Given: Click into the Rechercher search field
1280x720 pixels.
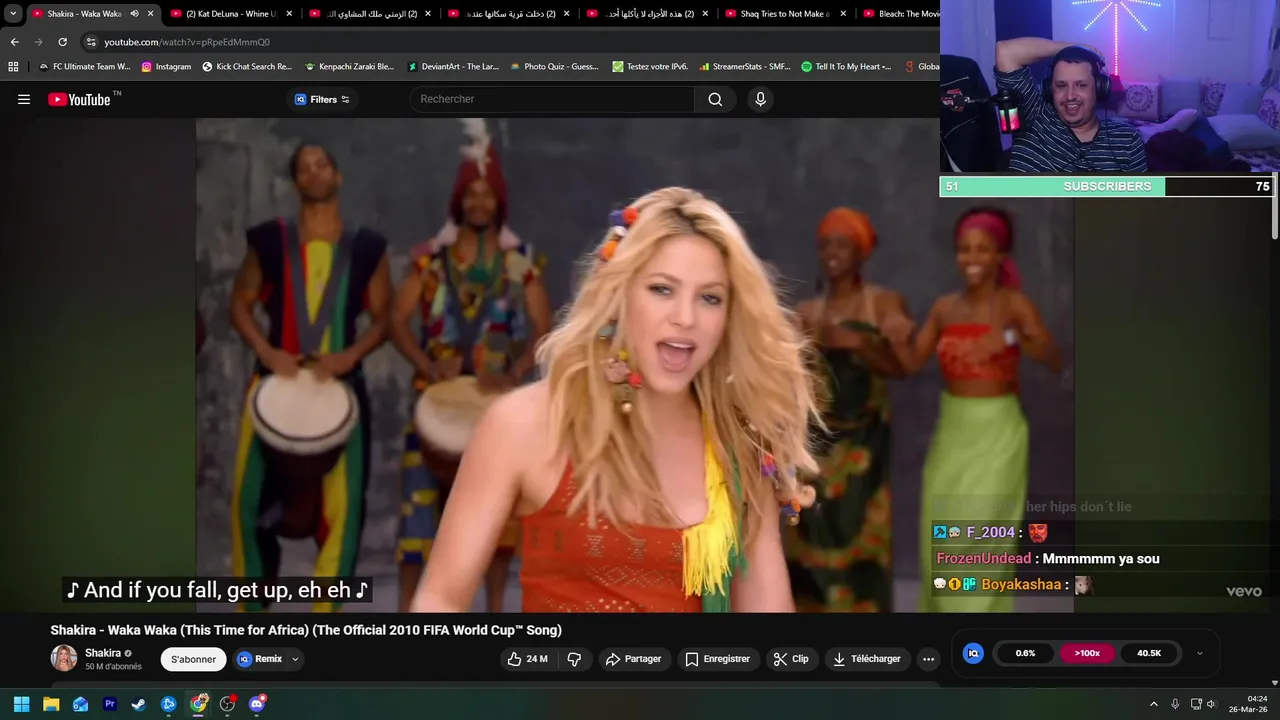Looking at the screenshot, I should [552, 99].
